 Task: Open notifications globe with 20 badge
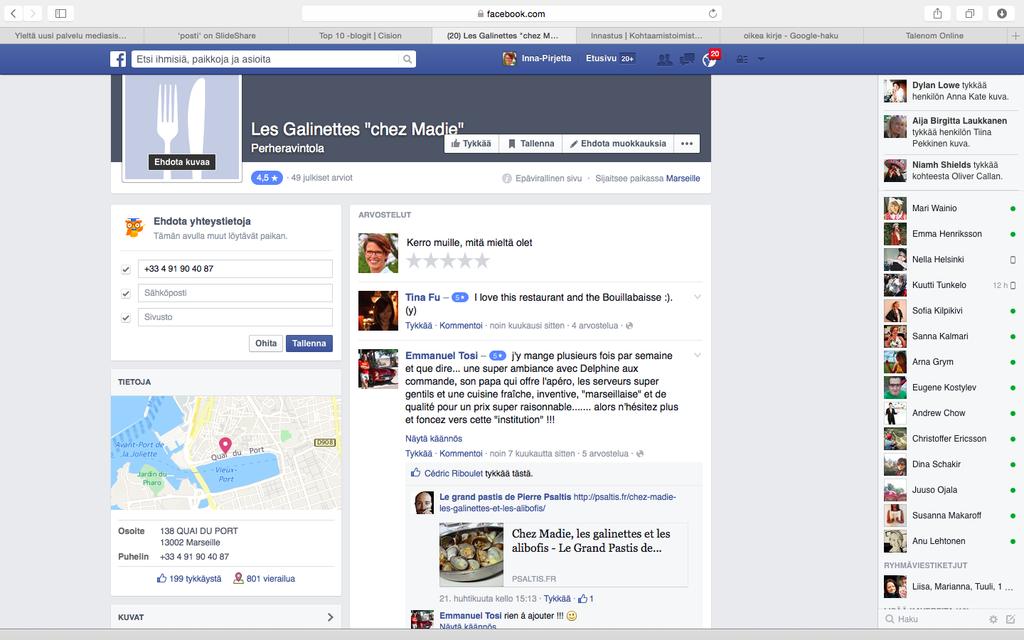710,59
